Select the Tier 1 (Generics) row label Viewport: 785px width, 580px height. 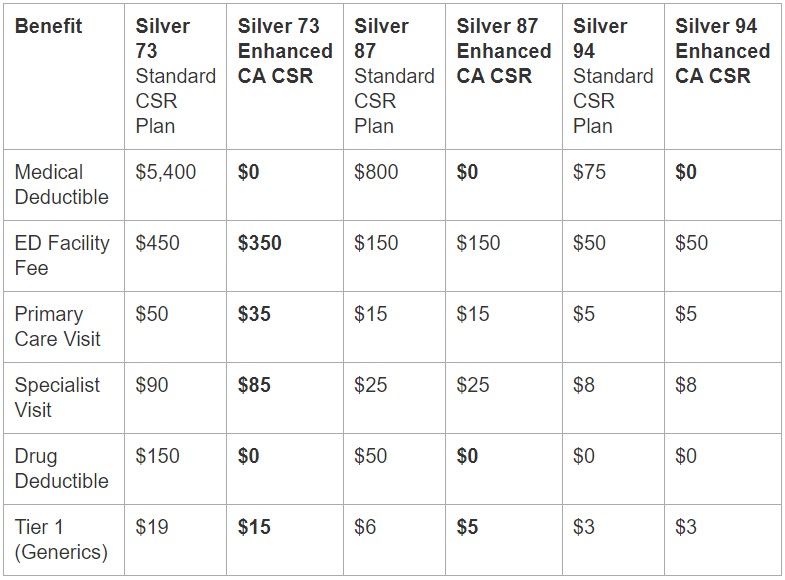tap(61, 539)
